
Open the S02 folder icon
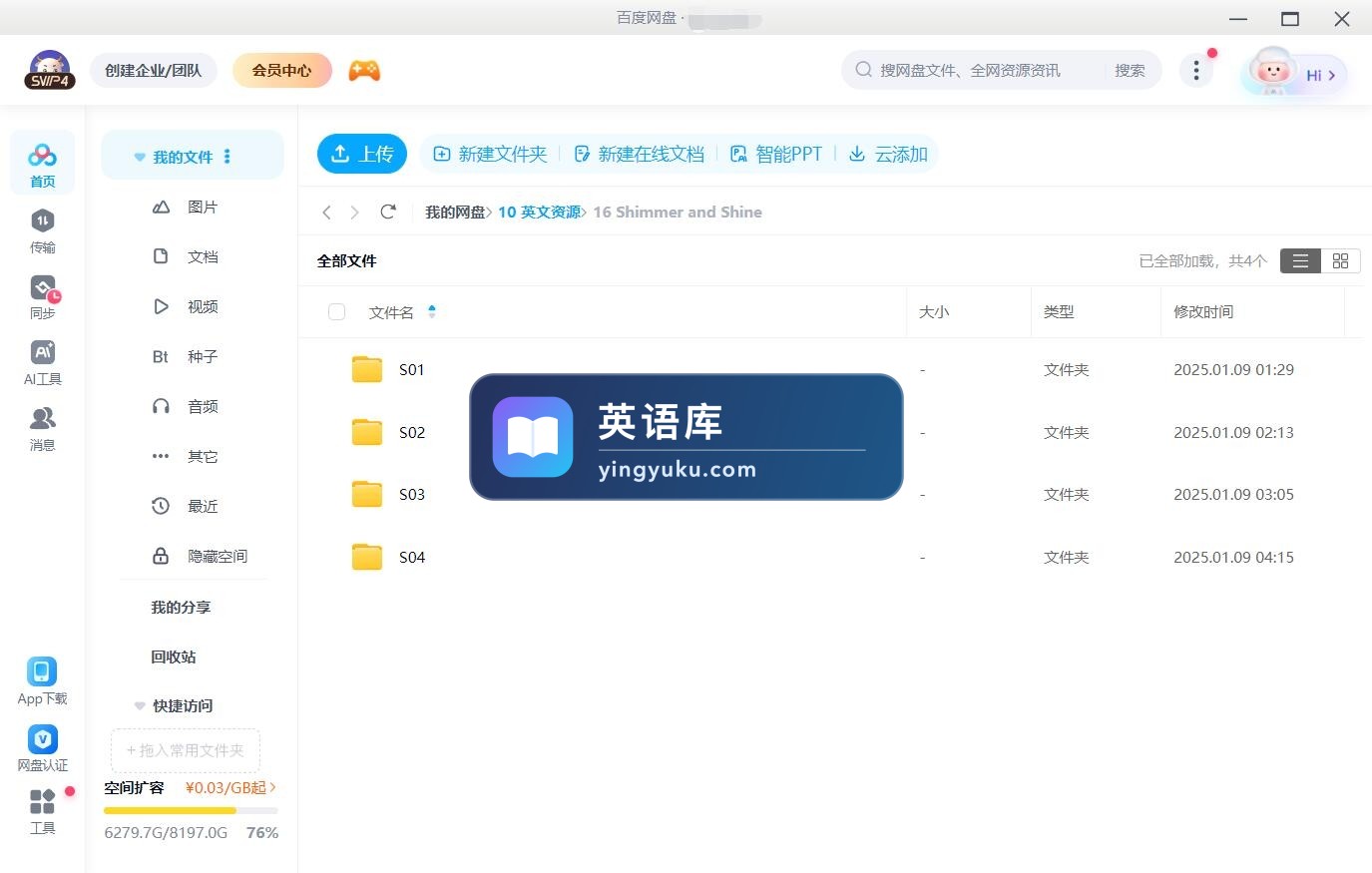tap(367, 432)
